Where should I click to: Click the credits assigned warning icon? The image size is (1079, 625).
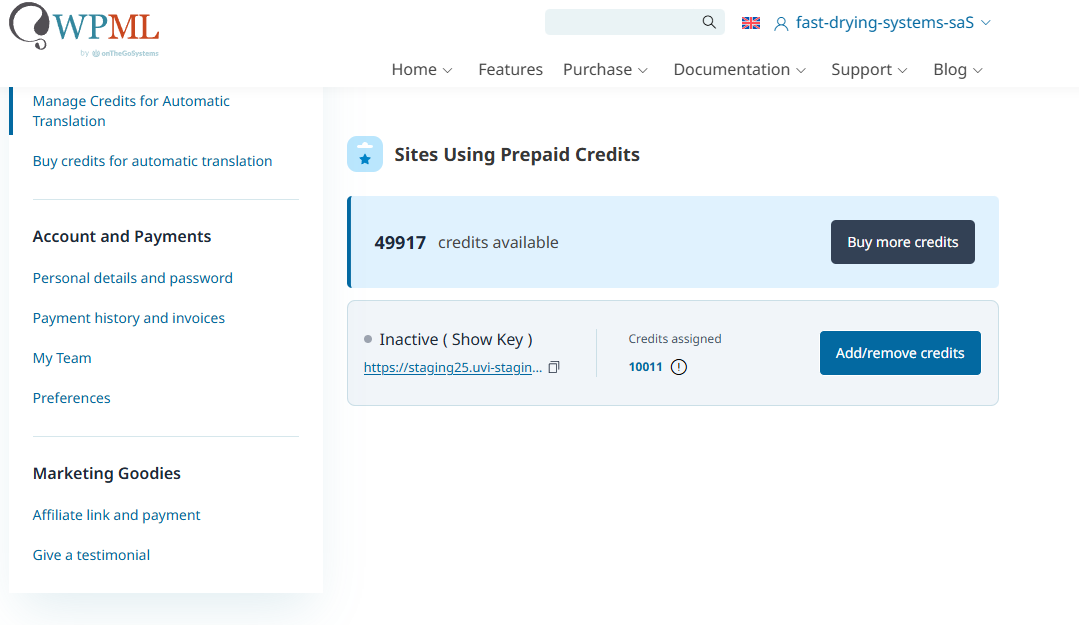679,367
